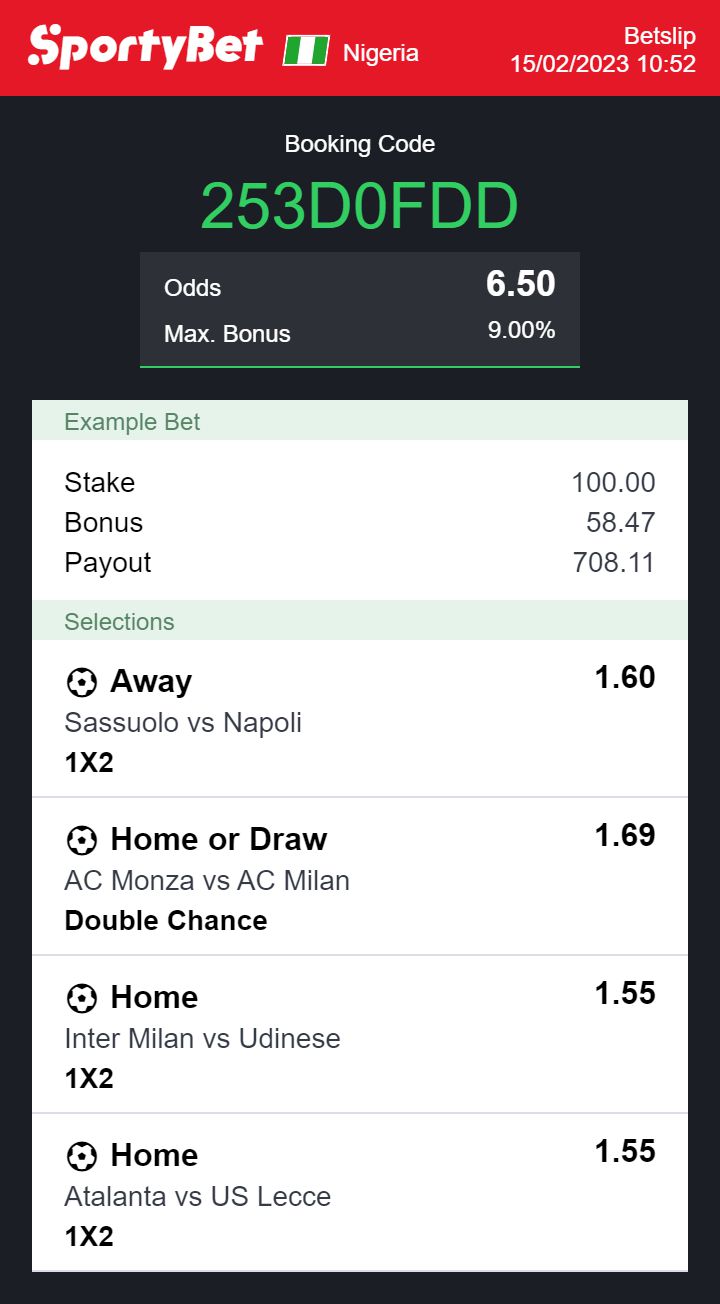Click the SportyBet logo
Image resolution: width=720 pixels, height=1304 pixels.
click(x=146, y=47)
